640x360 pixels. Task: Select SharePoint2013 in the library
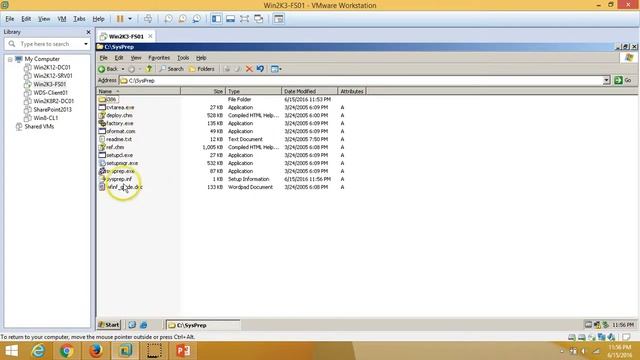pyautogui.click(x=52, y=110)
